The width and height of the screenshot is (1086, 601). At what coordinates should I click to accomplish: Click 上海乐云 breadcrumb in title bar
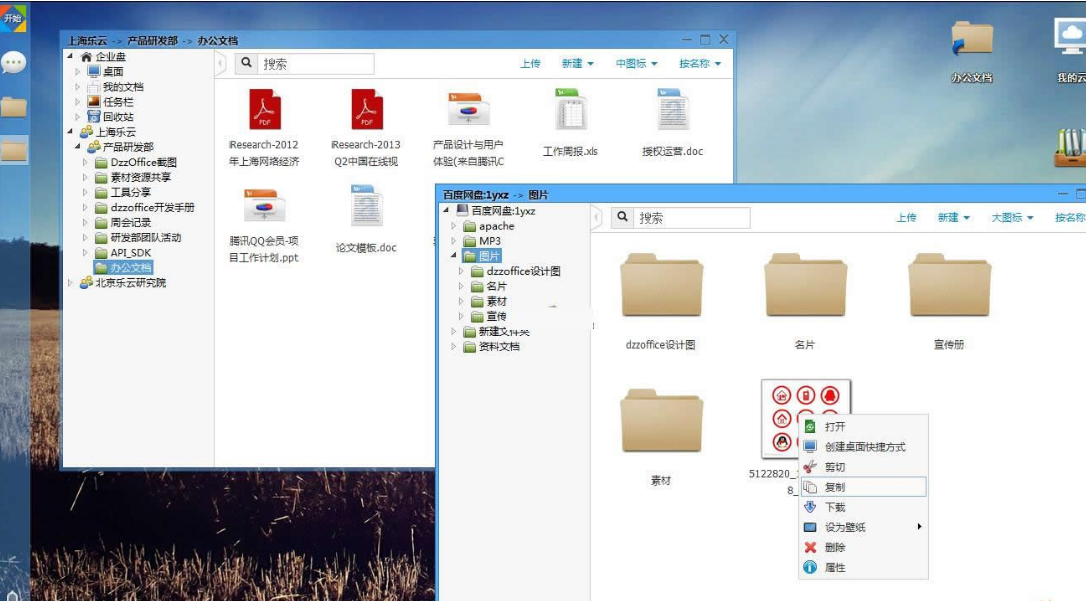click(87, 41)
